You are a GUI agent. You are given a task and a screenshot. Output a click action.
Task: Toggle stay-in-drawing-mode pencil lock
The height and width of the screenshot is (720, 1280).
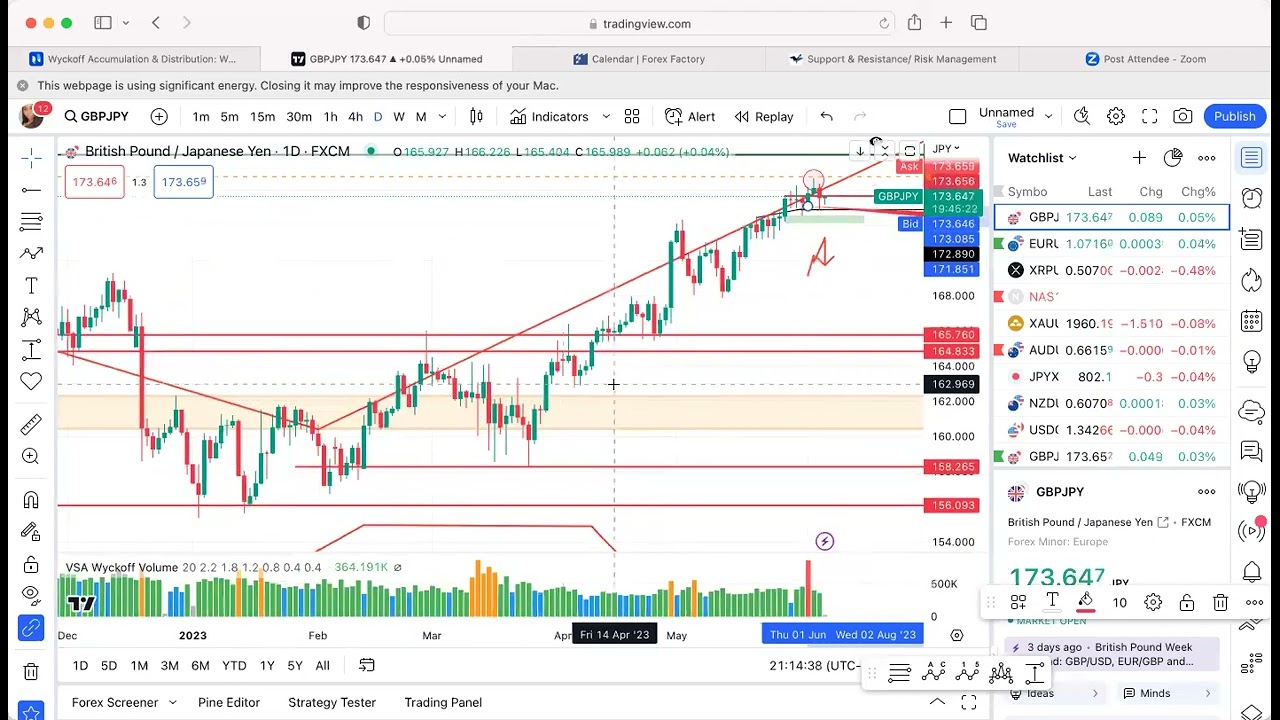pos(31,532)
